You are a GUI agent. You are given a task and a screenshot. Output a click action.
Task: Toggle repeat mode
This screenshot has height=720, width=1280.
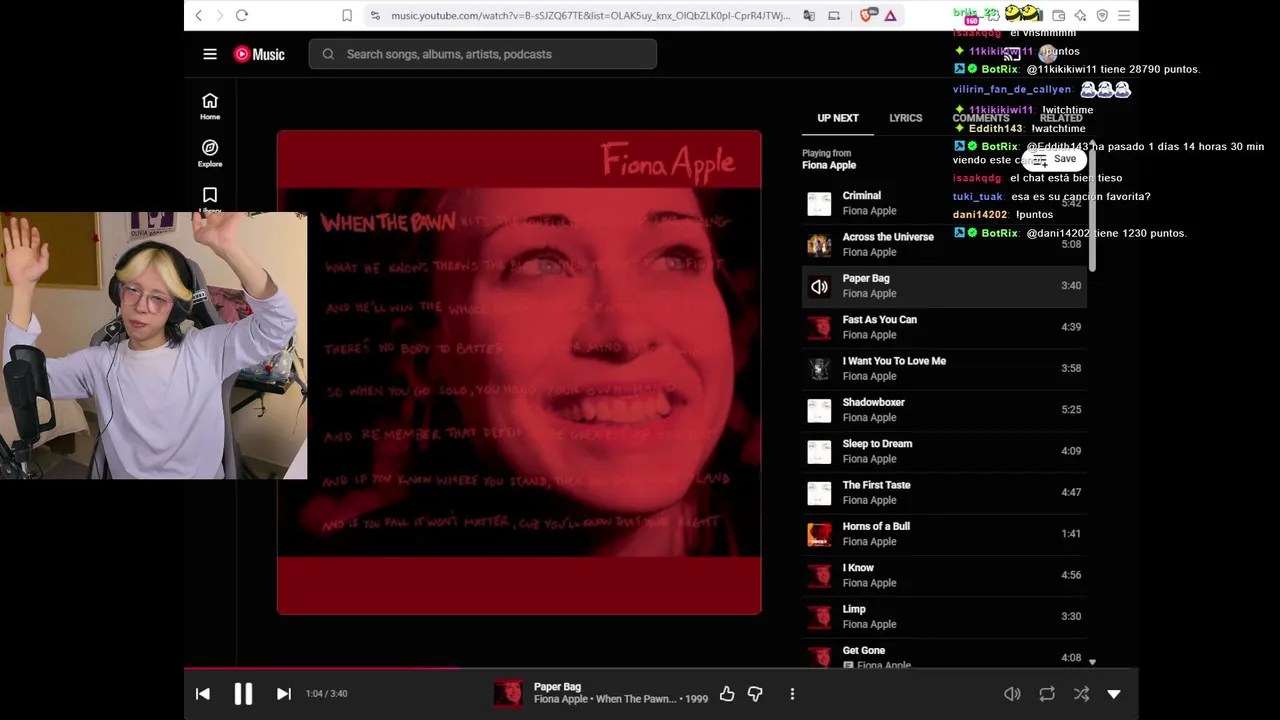tap(1047, 693)
